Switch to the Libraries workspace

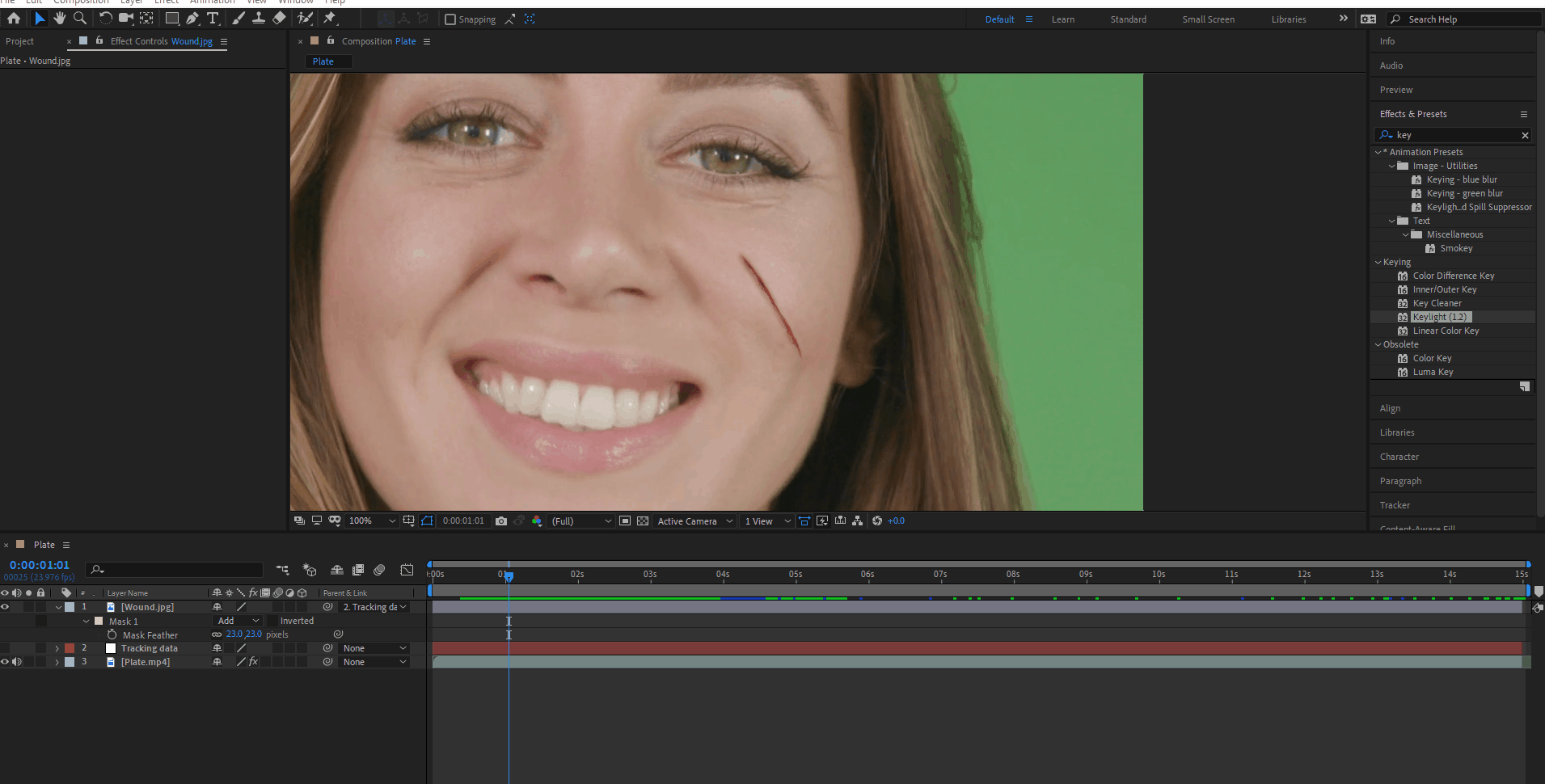[x=1288, y=19]
